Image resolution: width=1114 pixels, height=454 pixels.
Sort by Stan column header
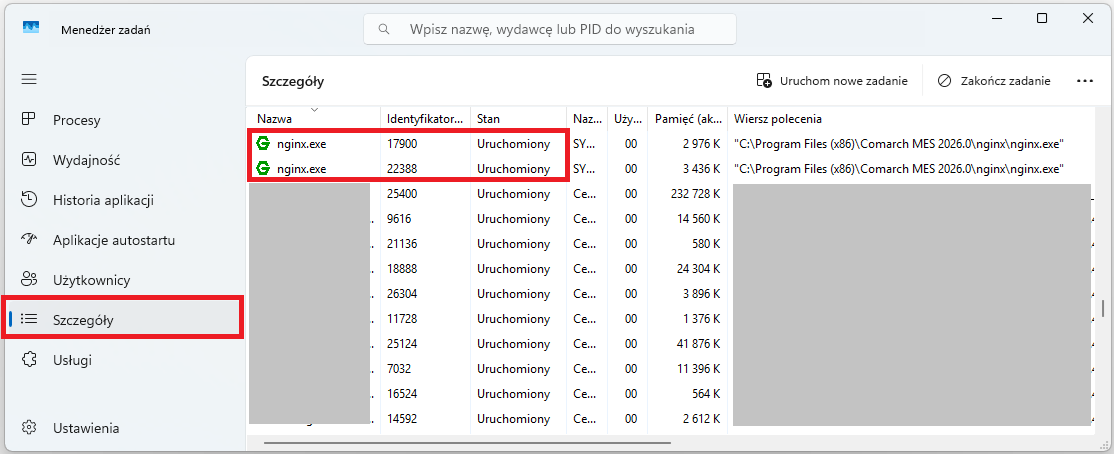click(x=518, y=119)
